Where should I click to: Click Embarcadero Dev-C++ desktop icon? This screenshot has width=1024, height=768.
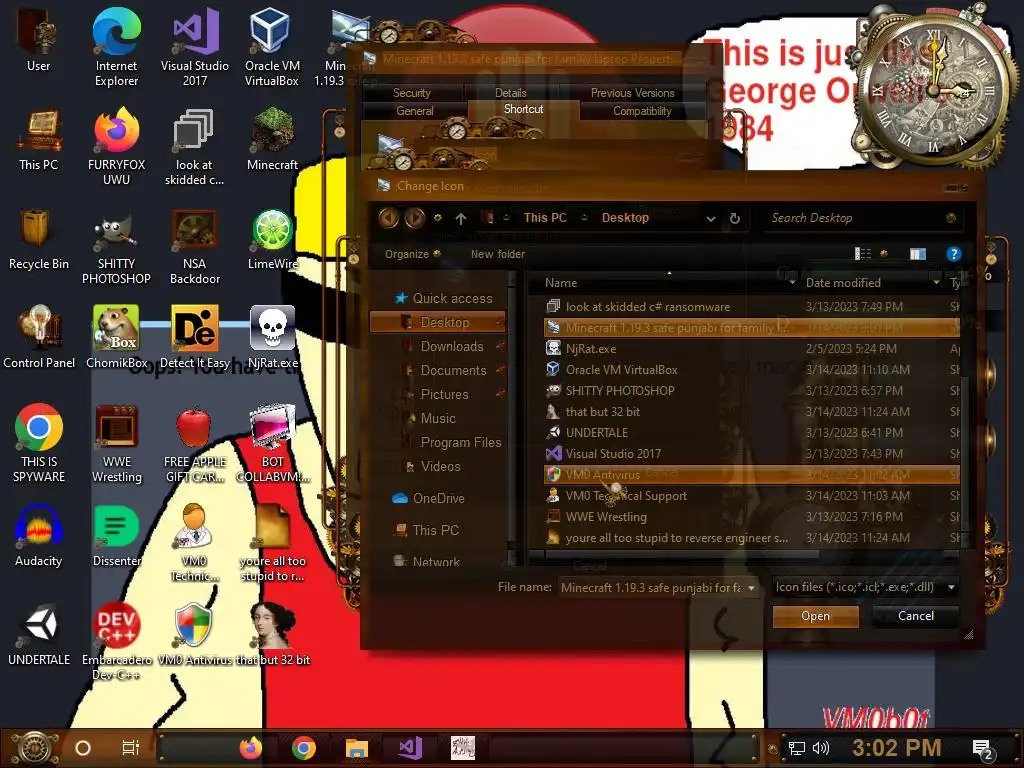[x=116, y=641]
